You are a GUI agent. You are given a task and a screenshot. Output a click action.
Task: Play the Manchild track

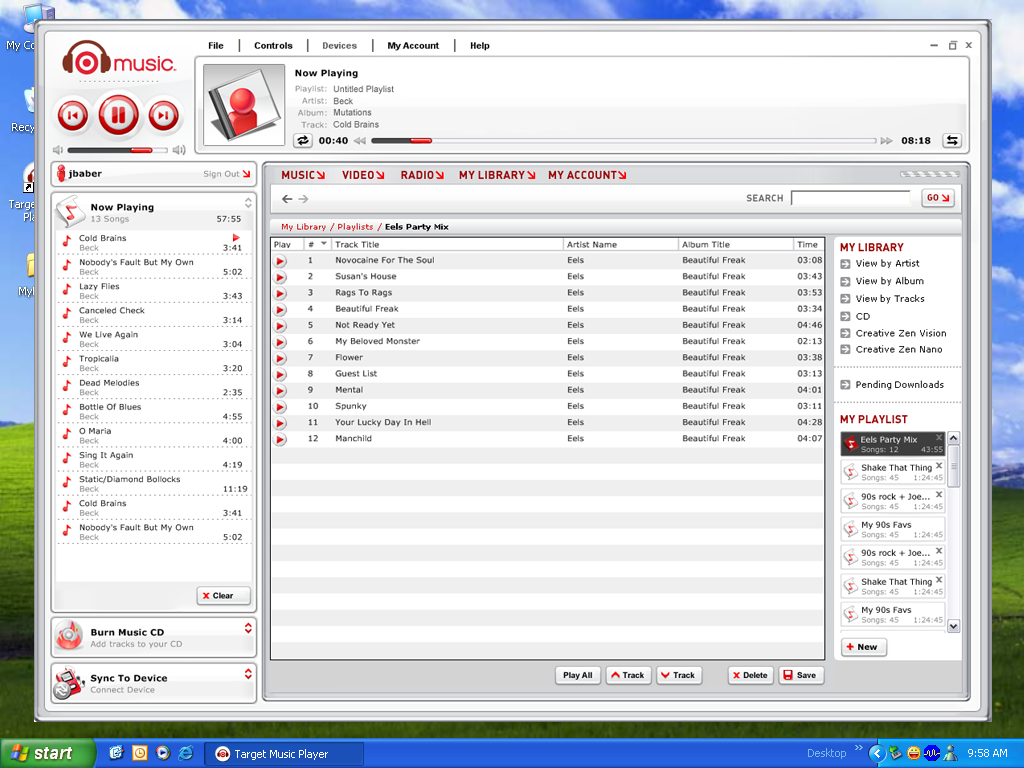click(280, 439)
